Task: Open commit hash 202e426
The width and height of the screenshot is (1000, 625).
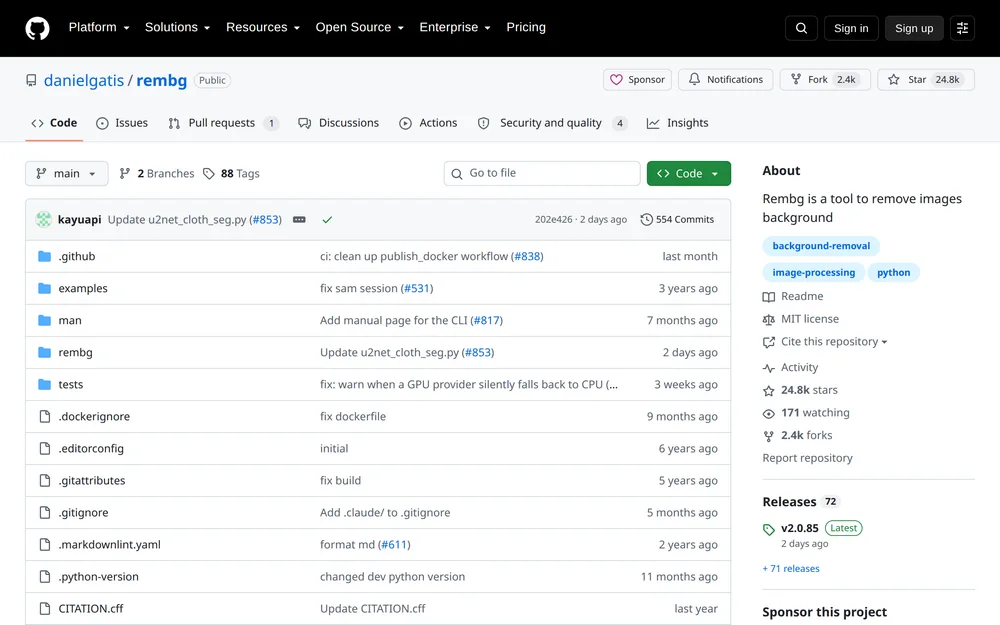Action: coord(554,219)
